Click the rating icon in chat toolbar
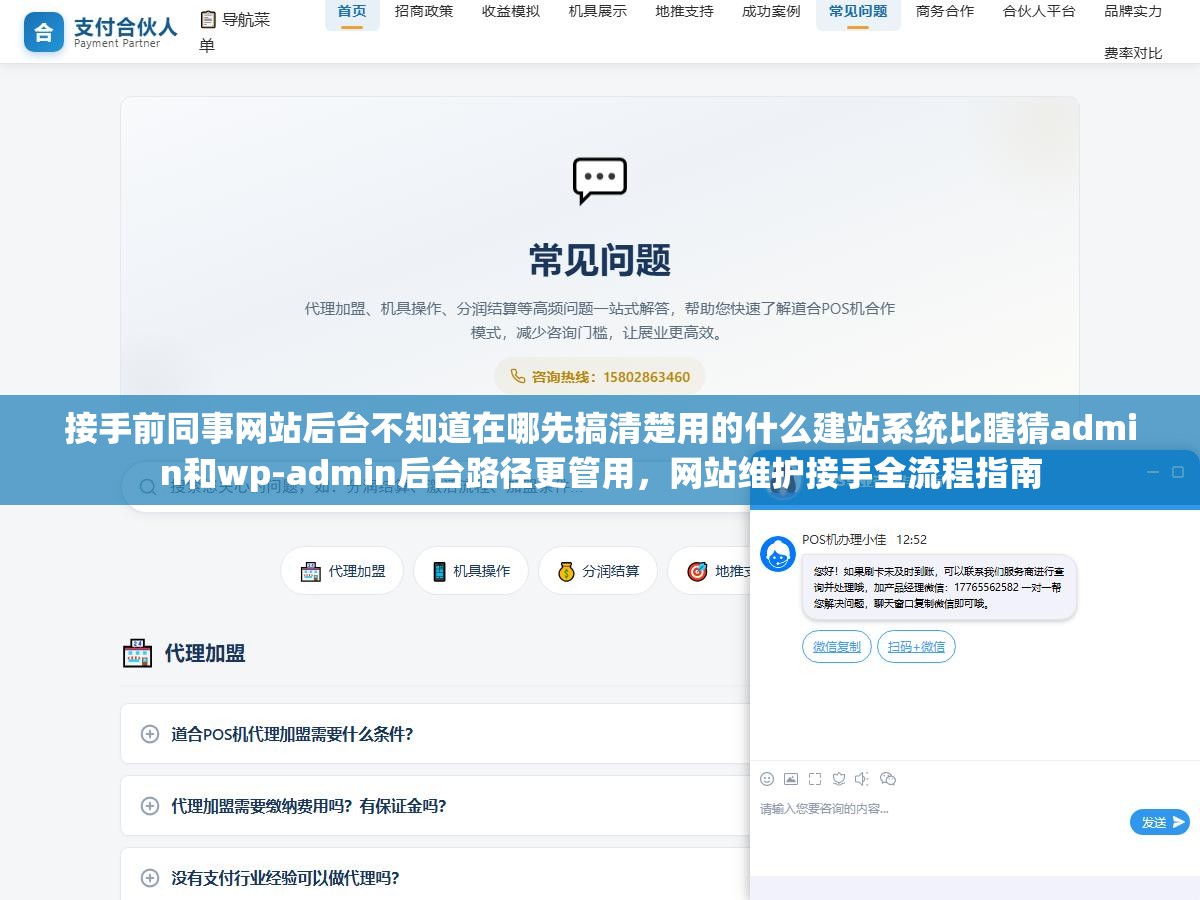This screenshot has height=900, width=1200. 839,778
